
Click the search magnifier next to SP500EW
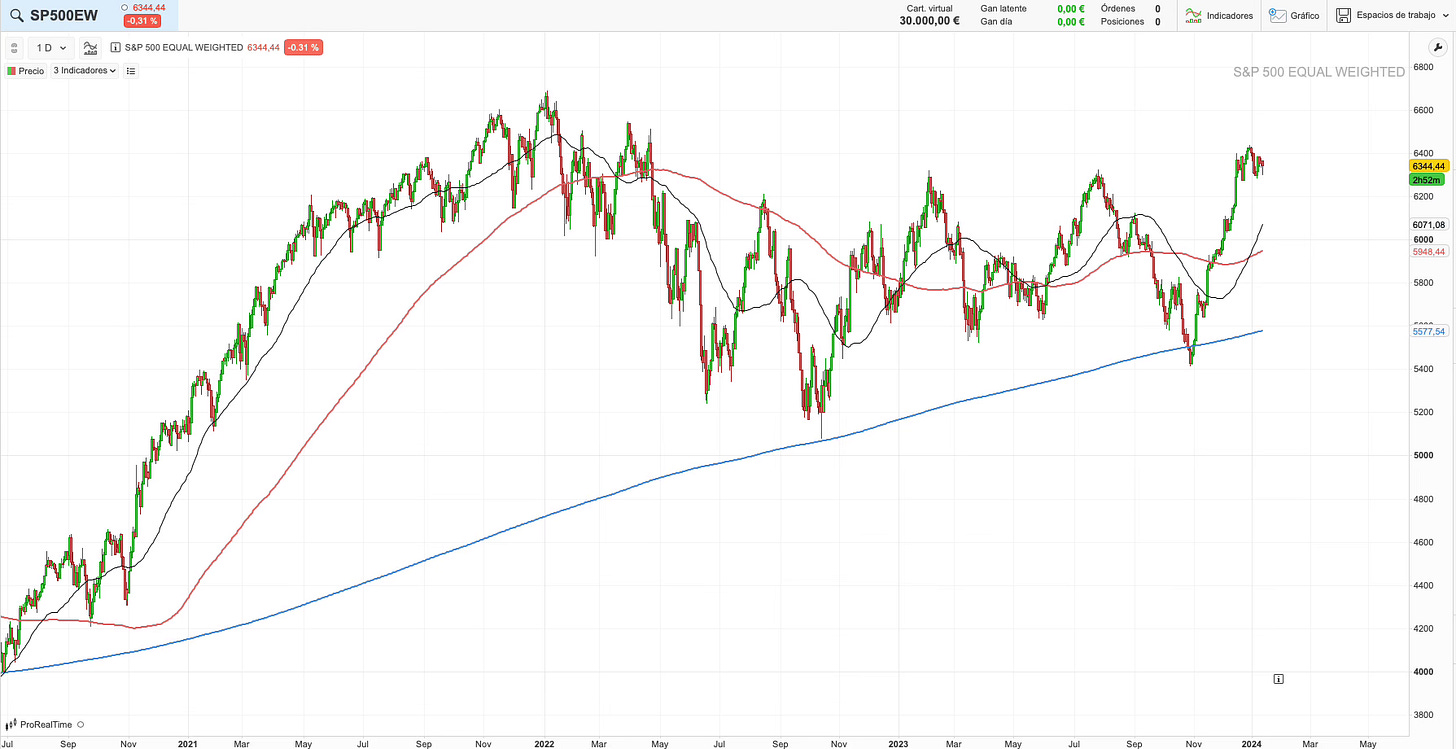(15, 15)
